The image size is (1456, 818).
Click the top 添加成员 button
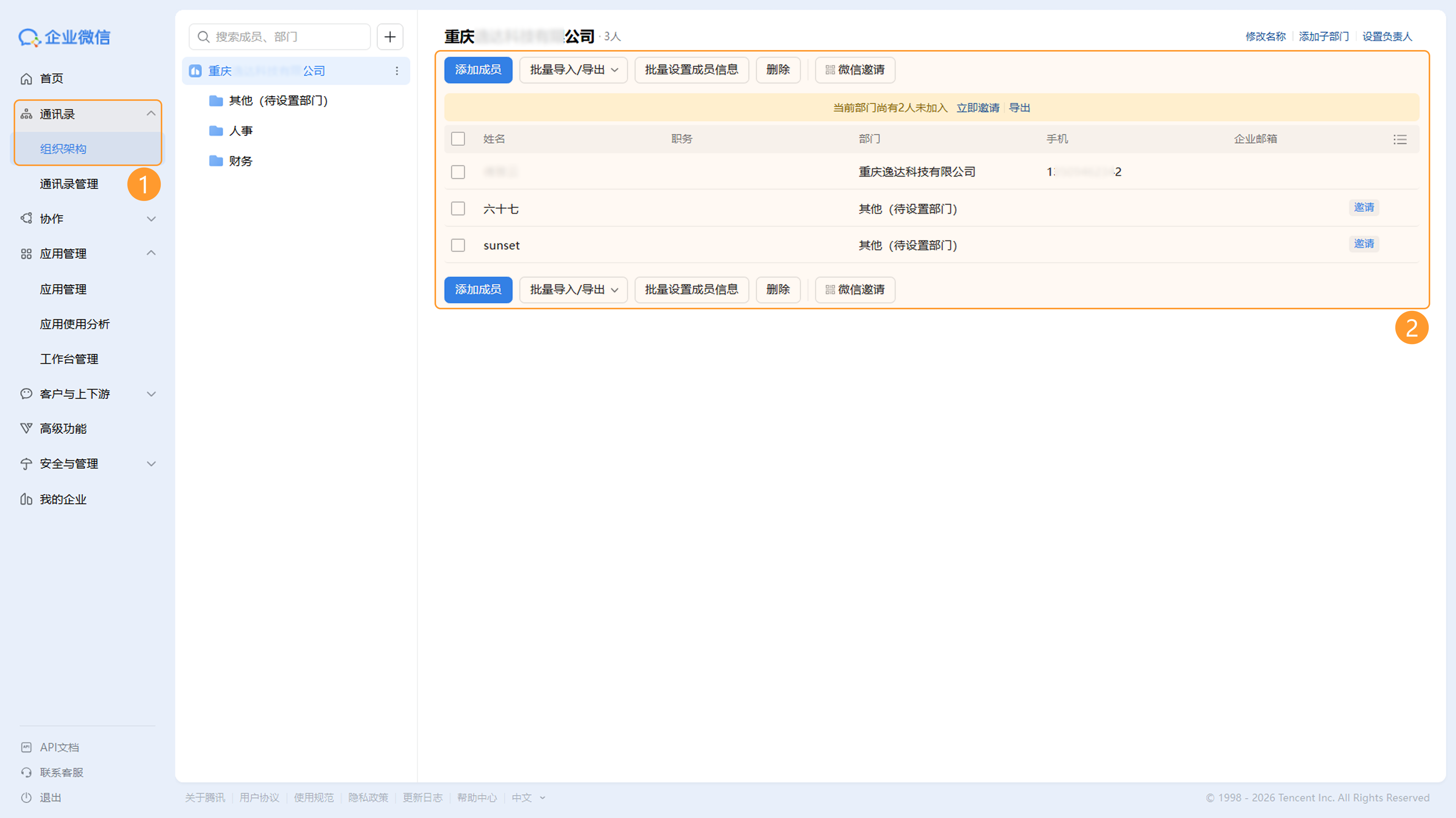coord(478,70)
